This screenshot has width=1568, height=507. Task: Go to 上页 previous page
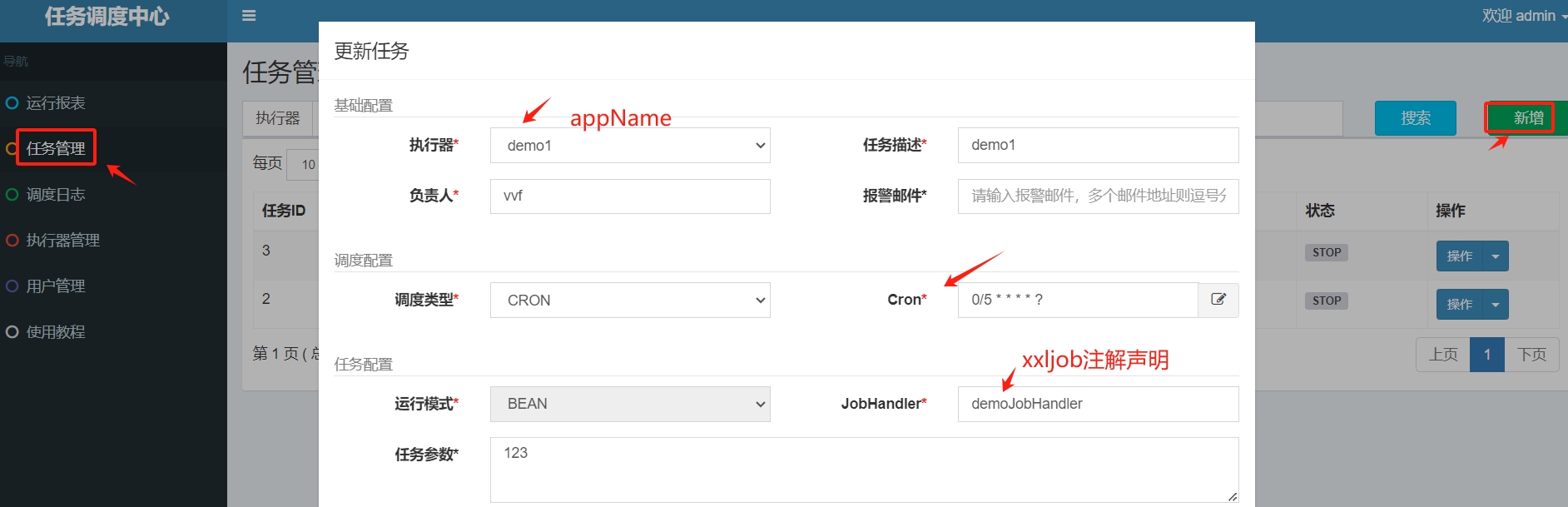click(x=1443, y=355)
